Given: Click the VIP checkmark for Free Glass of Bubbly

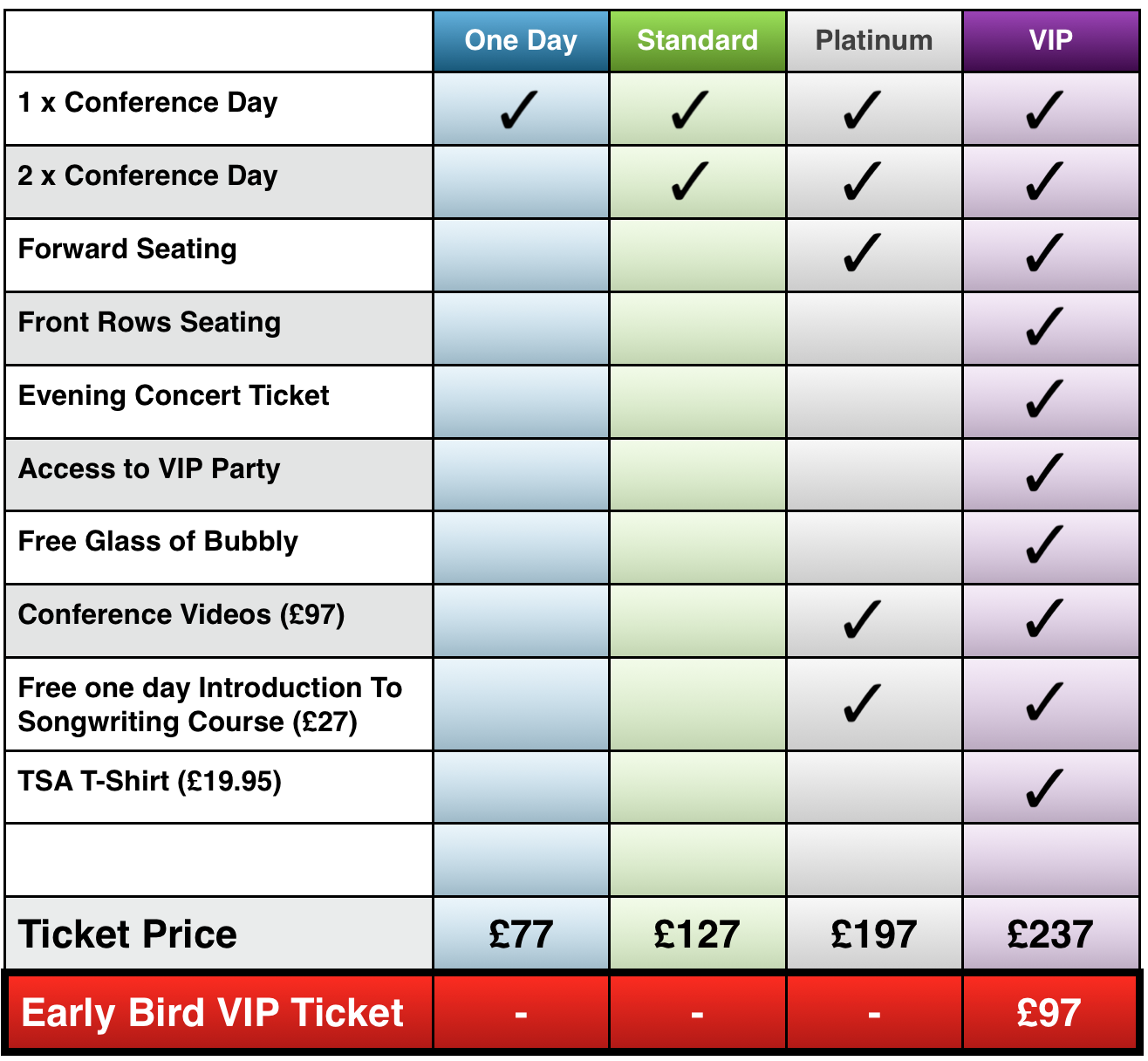Looking at the screenshot, I should [1044, 545].
